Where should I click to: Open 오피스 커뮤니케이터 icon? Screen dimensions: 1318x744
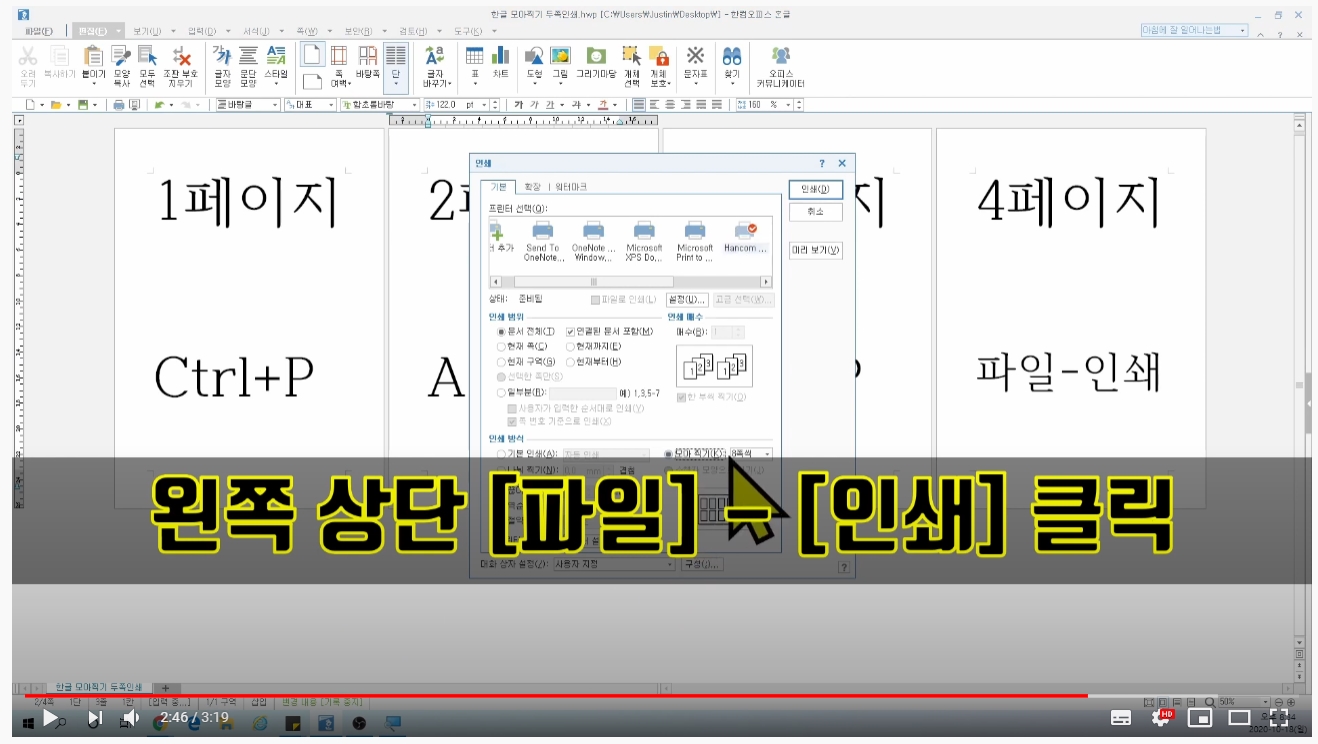click(x=781, y=57)
